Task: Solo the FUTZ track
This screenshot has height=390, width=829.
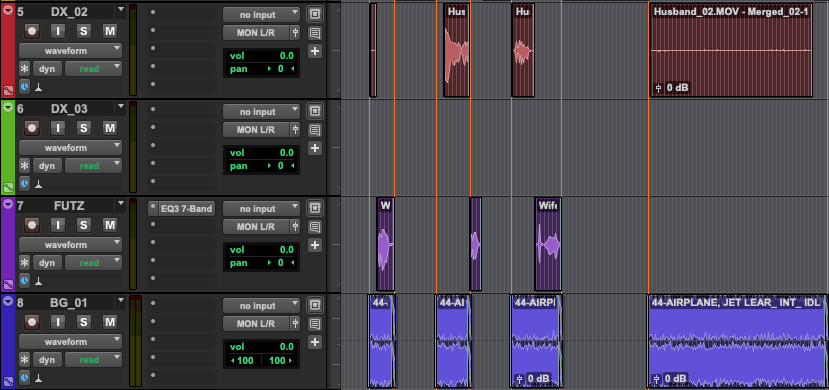Action: coord(84,225)
